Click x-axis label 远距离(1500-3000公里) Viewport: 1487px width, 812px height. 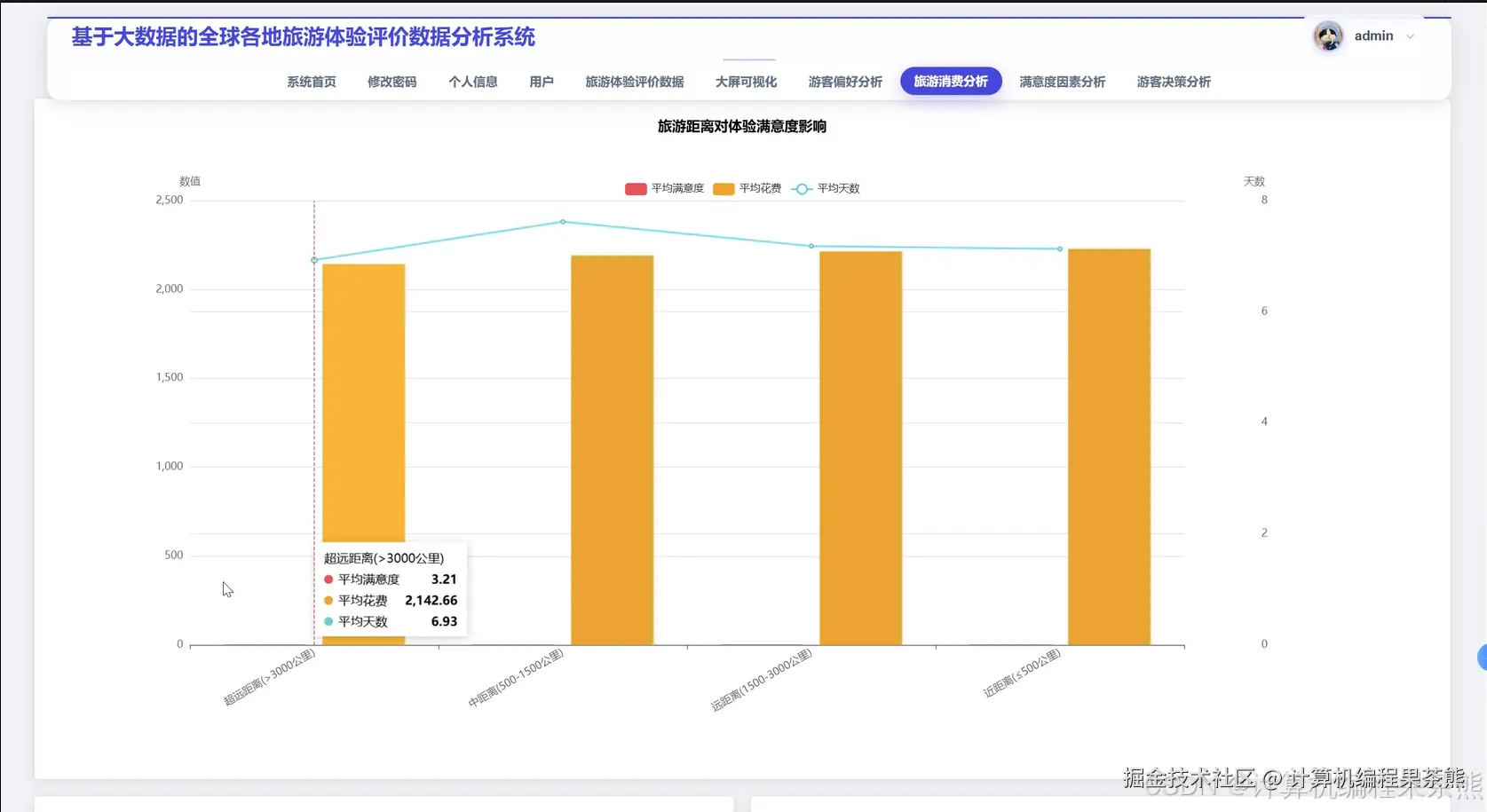coord(762,681)
